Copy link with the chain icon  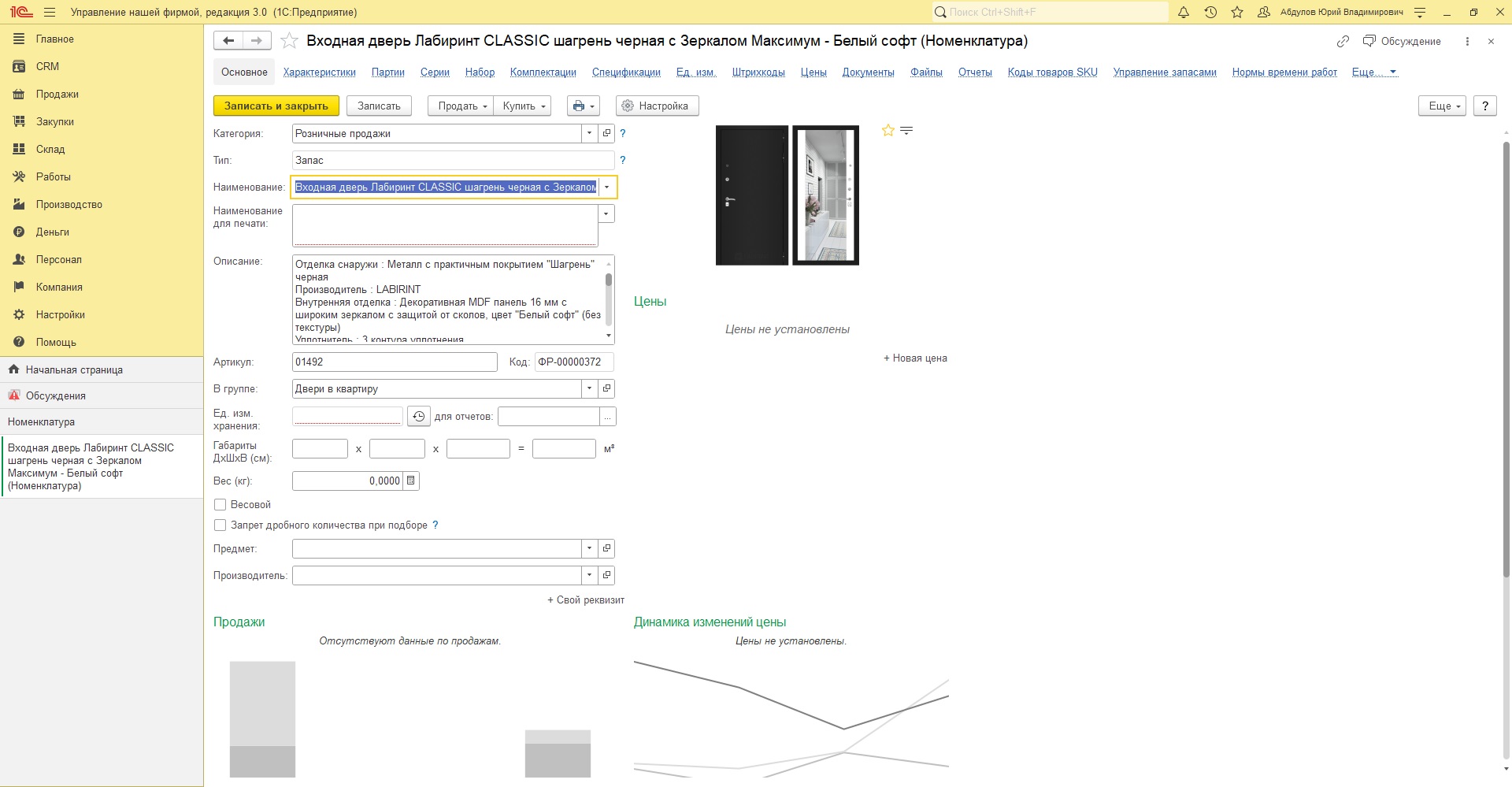click(x=1343, y=41)
